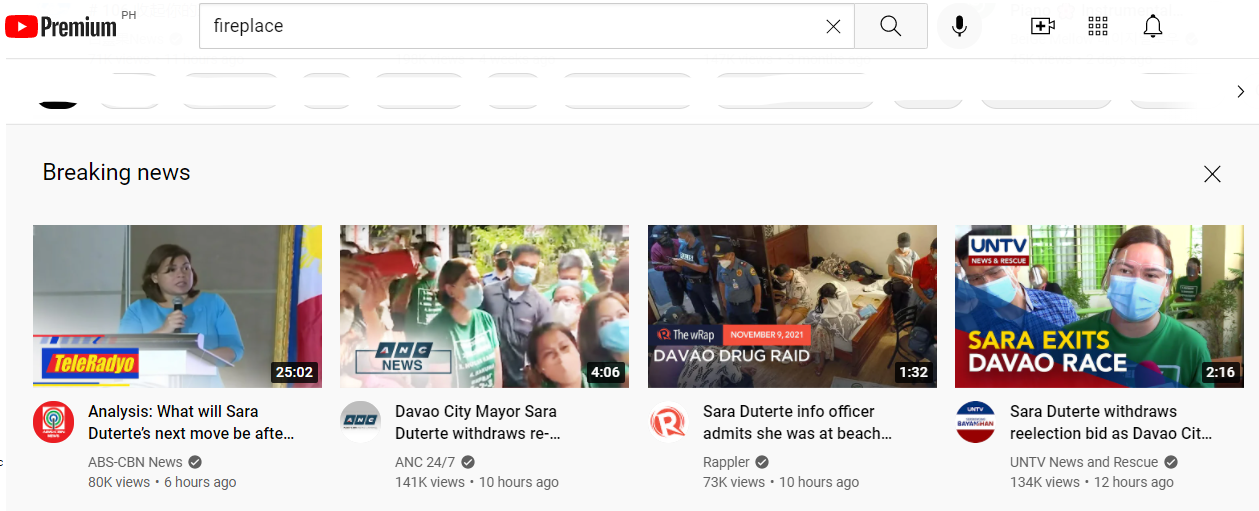Open the TeleRadyo video thumbnail
Image resolution: width=1259 pixels, height=511 pixels.
[177, 306]
